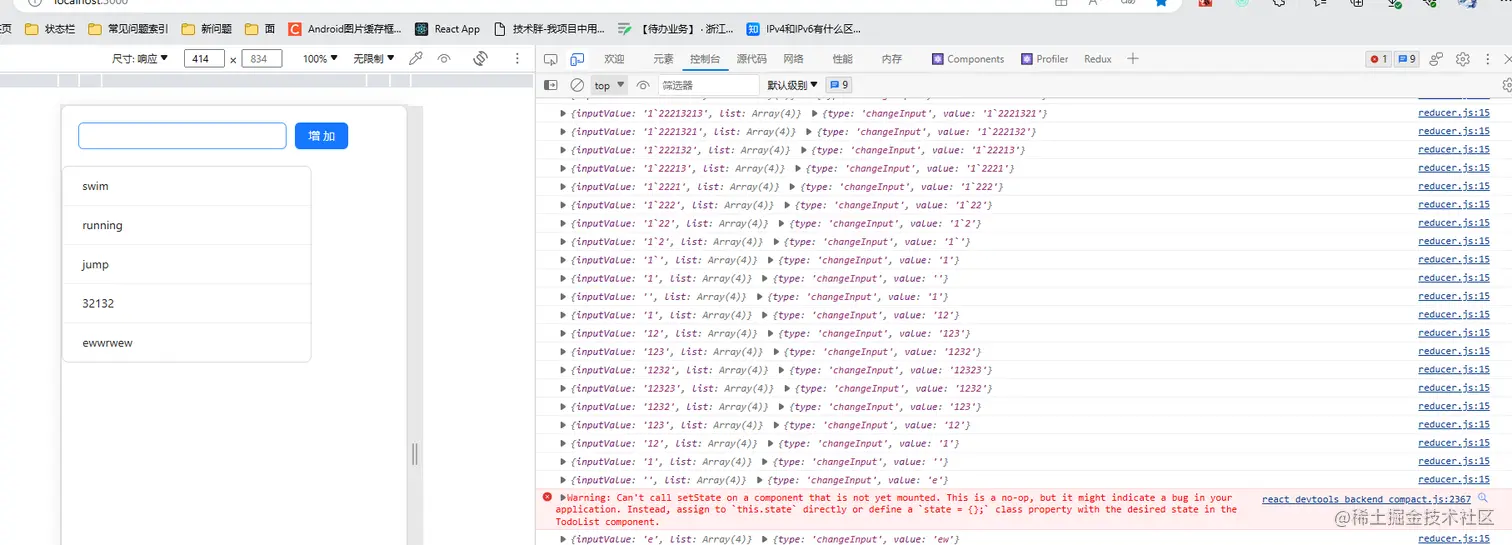Image resolution: width=1512 pixels, height=545 pixels.
Task: Open the Components tab
Action: tap(968, 59)
